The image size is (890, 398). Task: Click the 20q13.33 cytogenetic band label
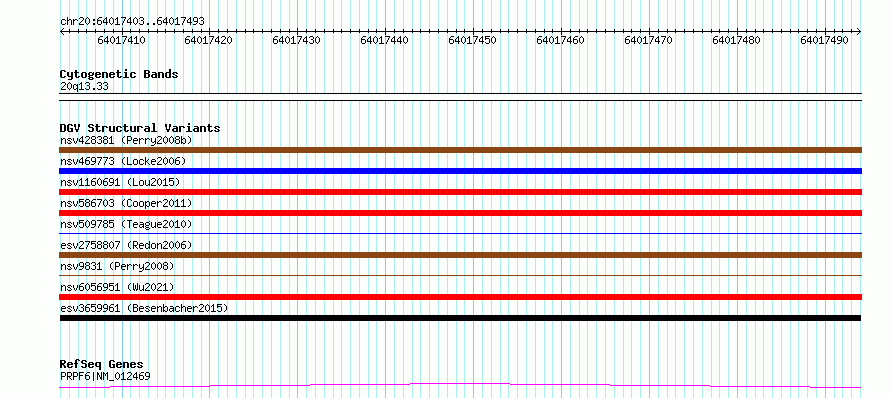(84, 87)
